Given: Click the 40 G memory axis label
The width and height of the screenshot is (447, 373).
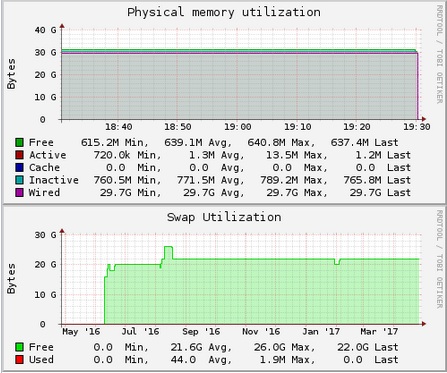Looking at the screenshot, I should click(x=45, y=30).
